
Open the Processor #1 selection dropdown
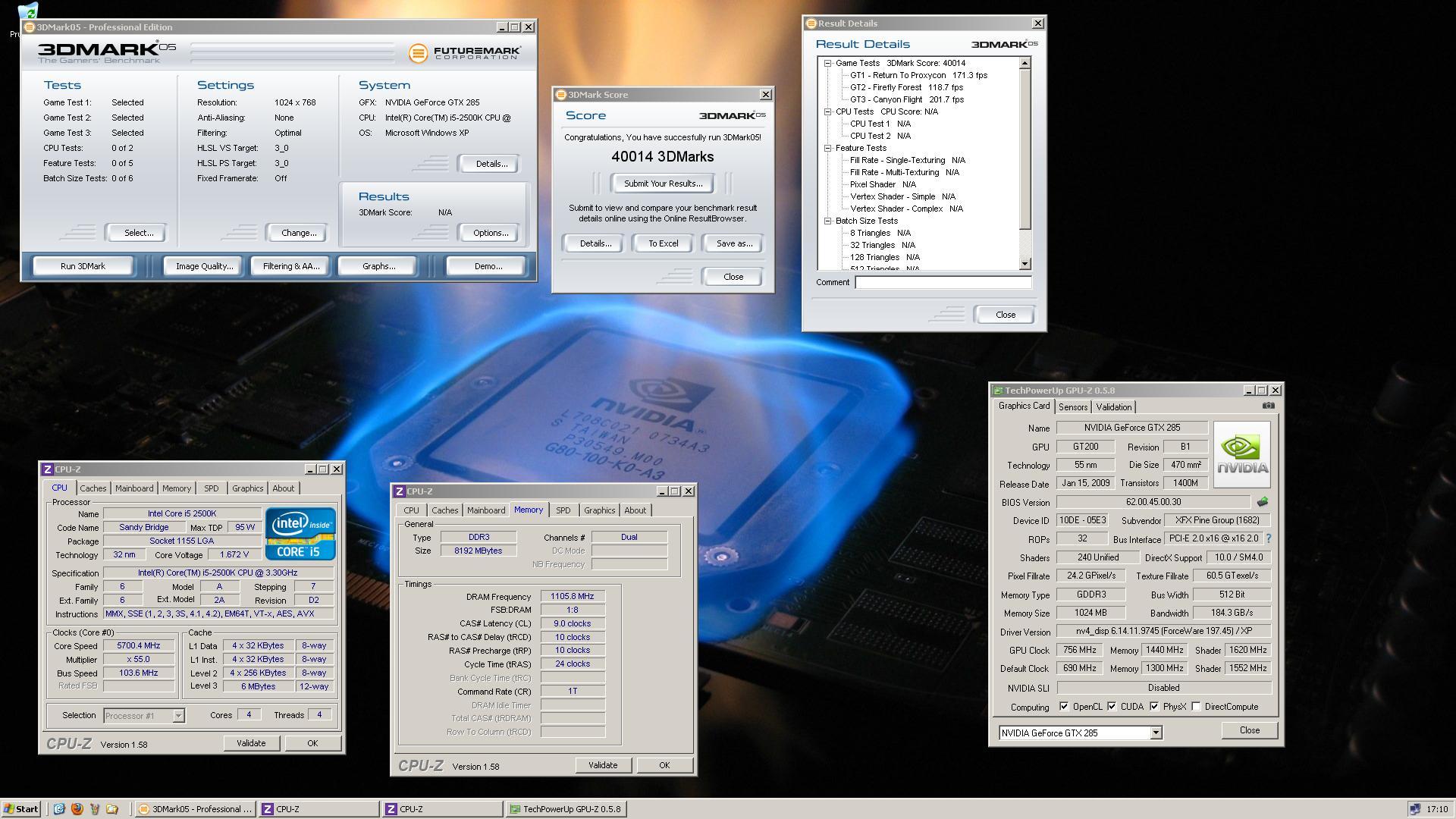point(178,716)
